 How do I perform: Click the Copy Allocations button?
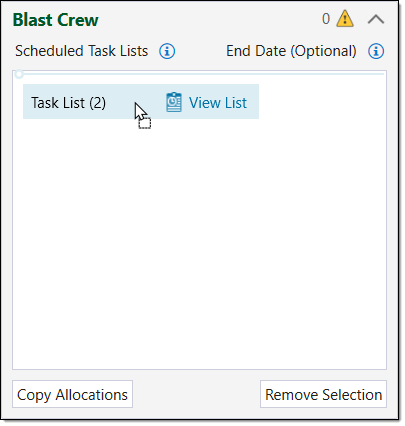pyautogui.click(x=72, y=394)
